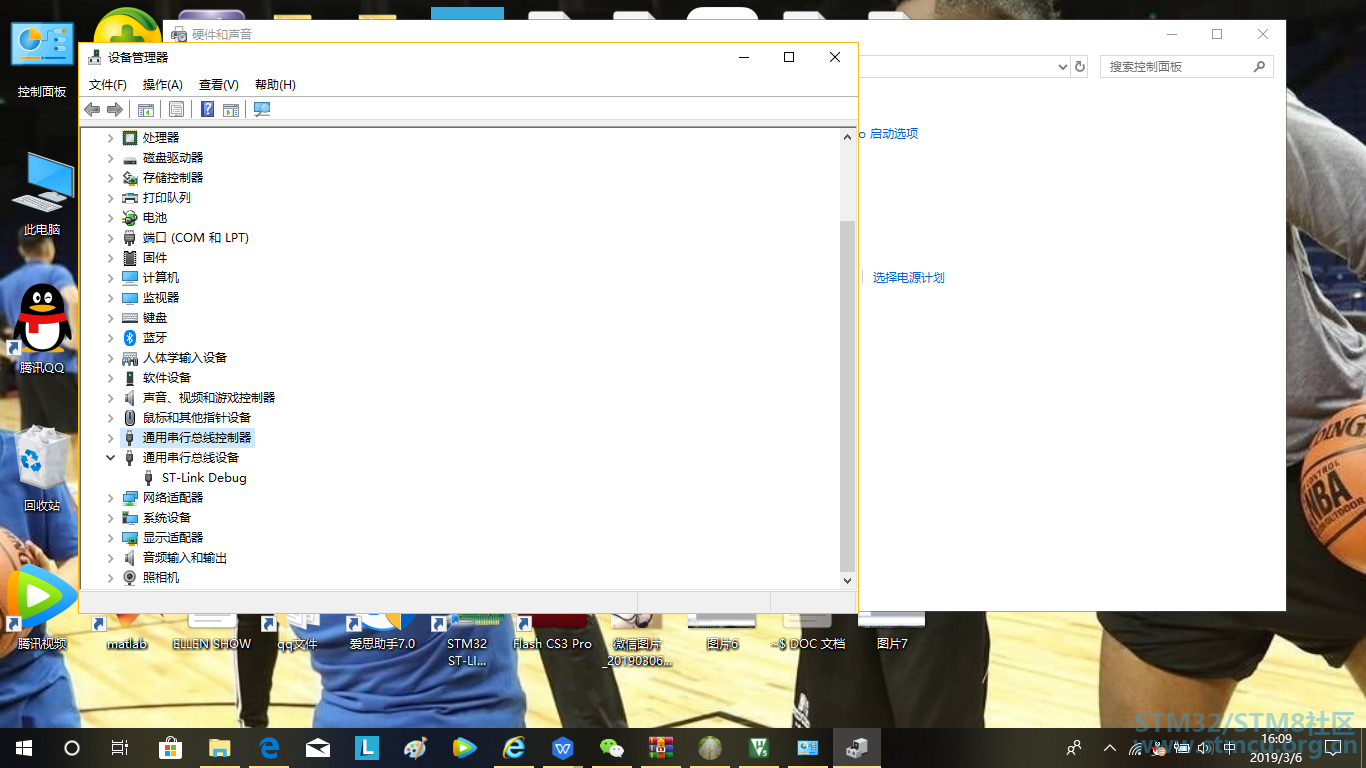
Task: Select the 打印队列 printer queue icon
Action: [x=129, y=198]
